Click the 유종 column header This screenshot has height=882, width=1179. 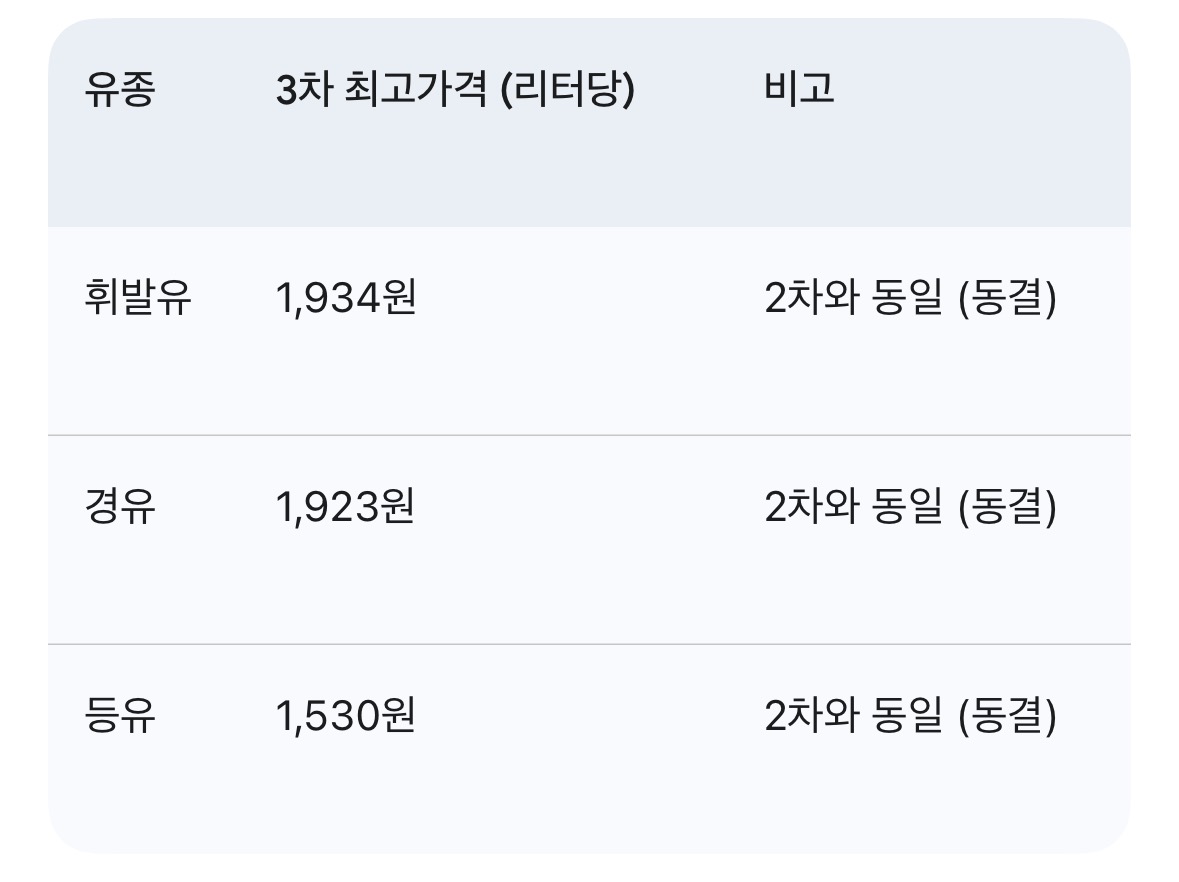click(x=120, y=89)
